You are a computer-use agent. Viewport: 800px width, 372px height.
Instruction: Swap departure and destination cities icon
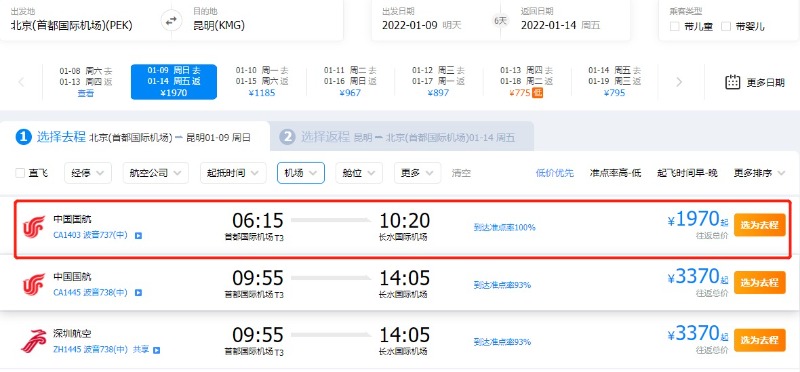click(x=171, y=20)
